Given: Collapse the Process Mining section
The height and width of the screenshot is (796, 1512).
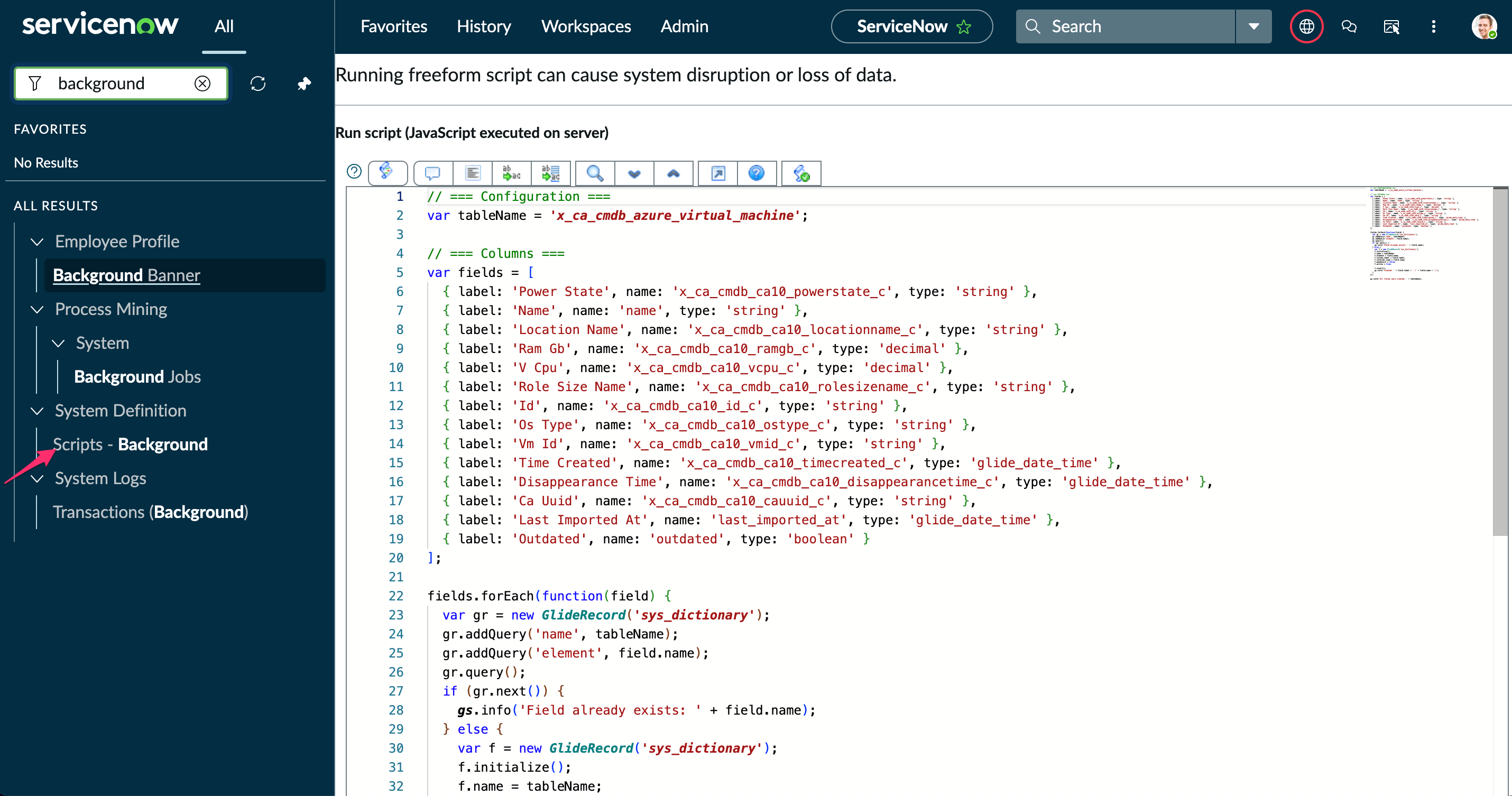Looking at the screenshot, I should pos(36,310).
